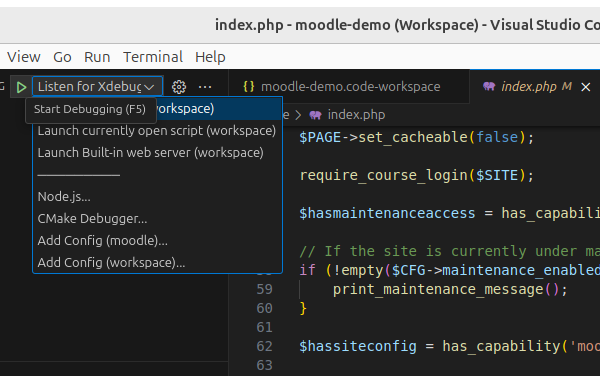
Task: Open the Help menu
Action: [x=210, y=57]
